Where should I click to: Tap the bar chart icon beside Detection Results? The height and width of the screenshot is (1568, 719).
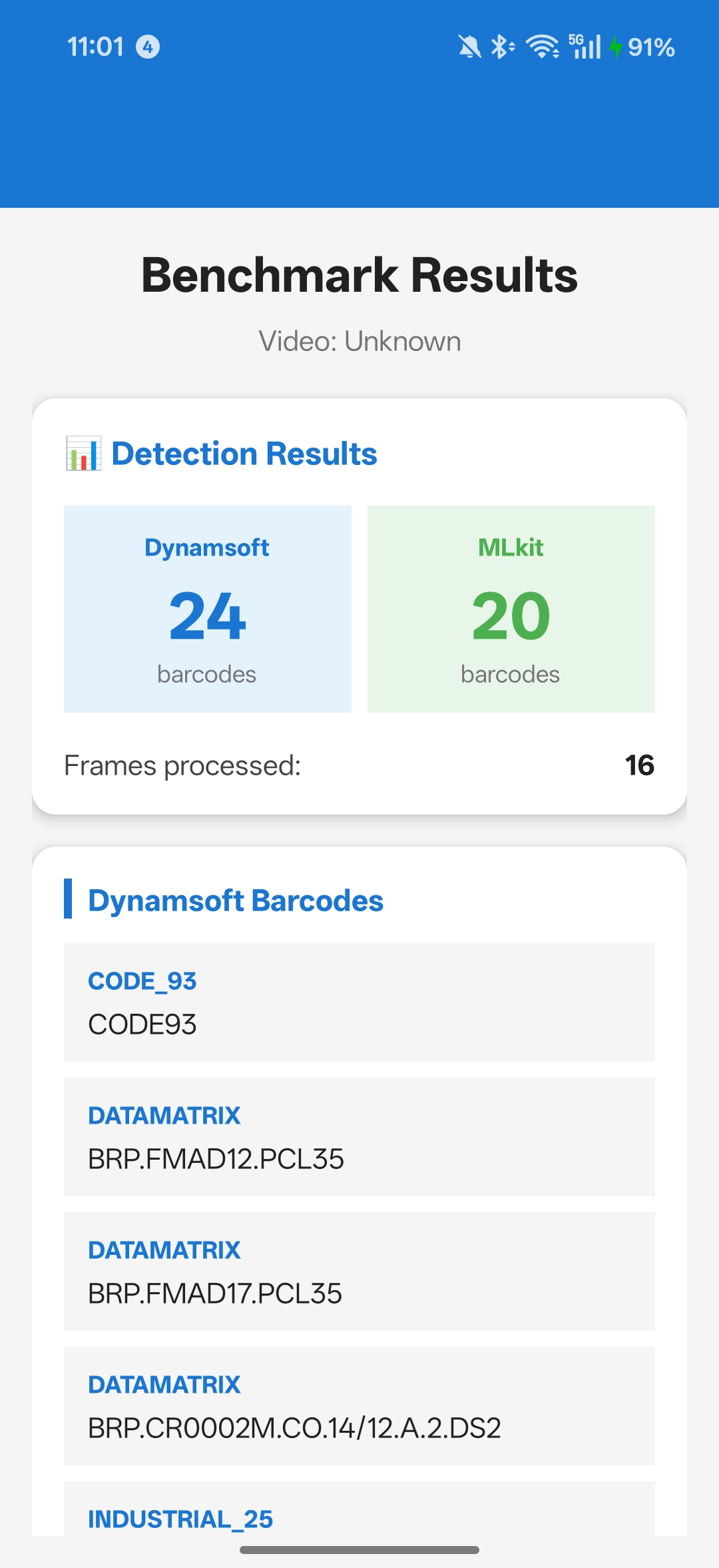coord(83,454)
